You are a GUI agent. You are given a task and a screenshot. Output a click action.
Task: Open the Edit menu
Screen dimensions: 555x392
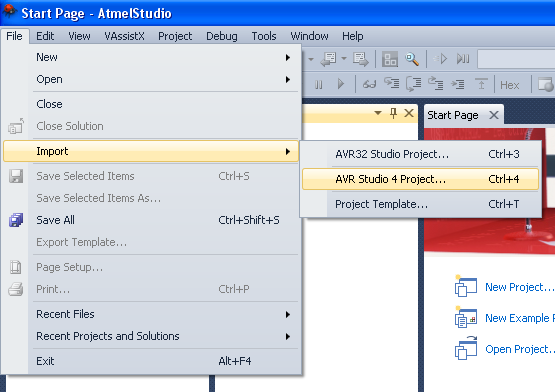coord(45,36)
